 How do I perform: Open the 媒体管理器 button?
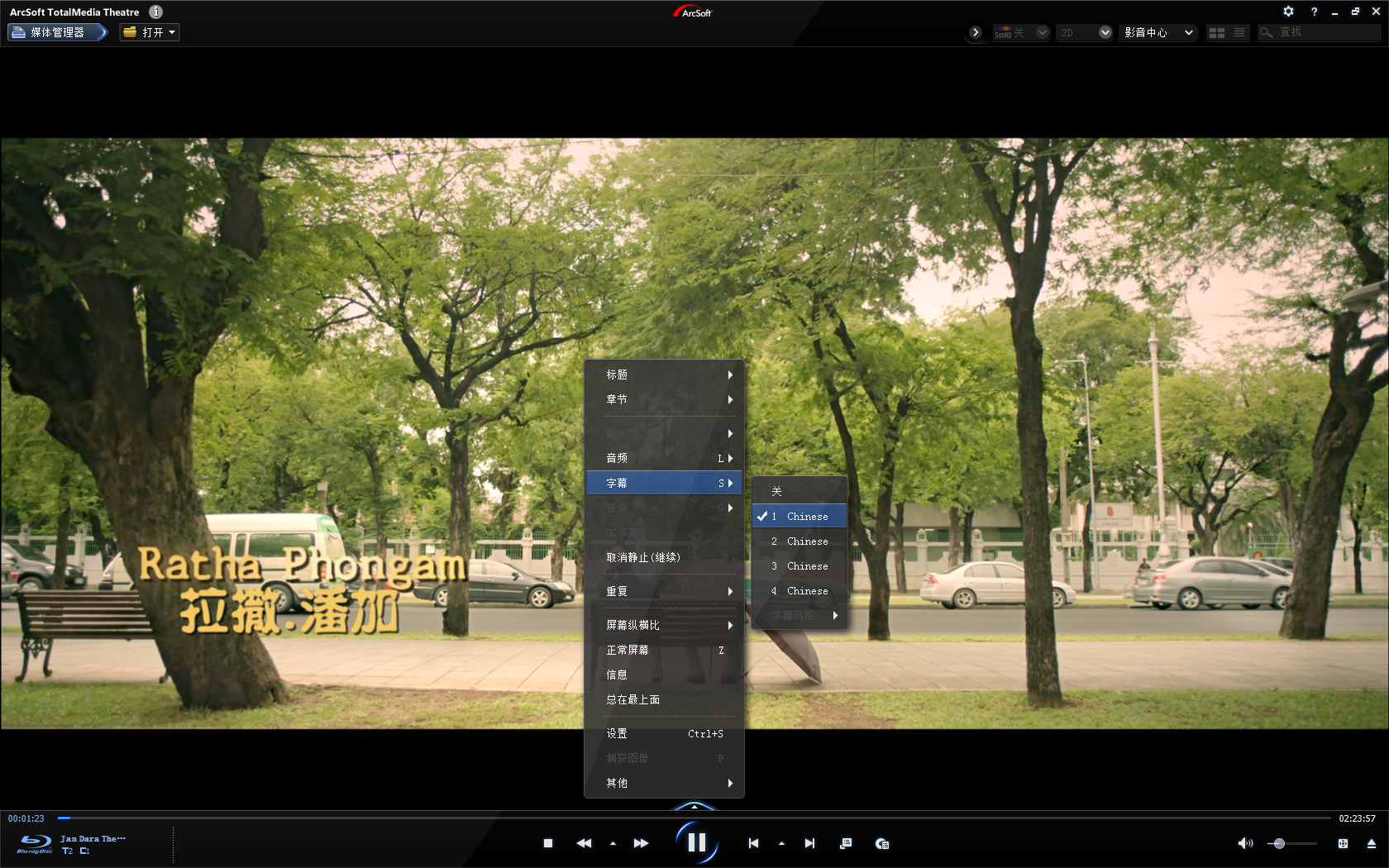pyautogui.click(x=58, y=32)
